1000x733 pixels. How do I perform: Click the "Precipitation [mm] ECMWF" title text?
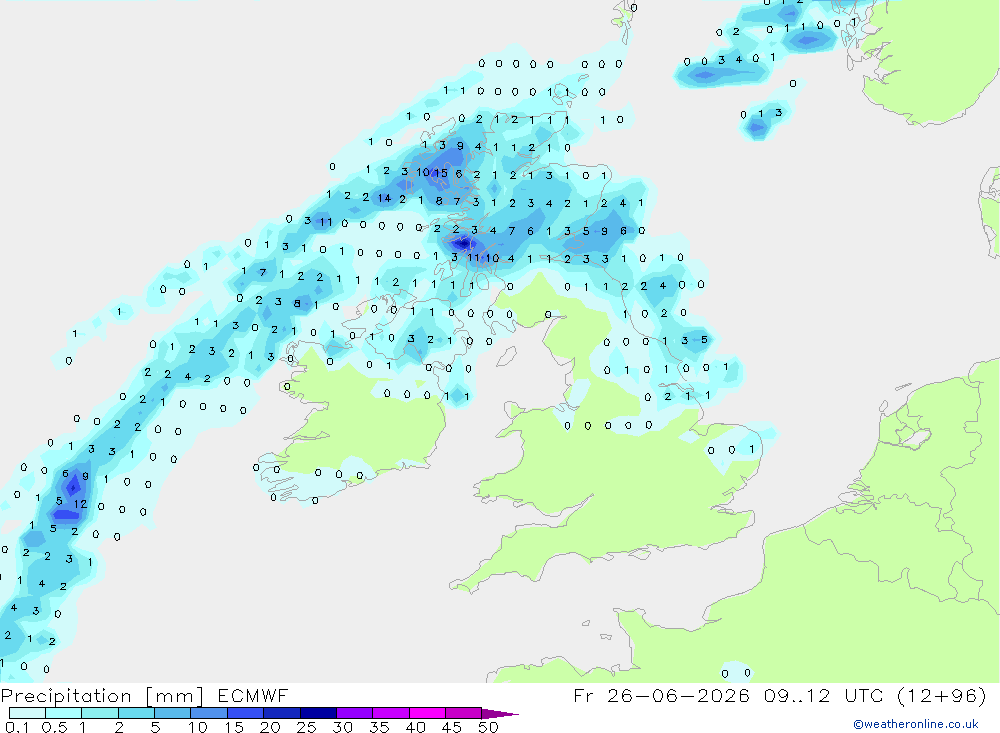(x=144, y=696)
